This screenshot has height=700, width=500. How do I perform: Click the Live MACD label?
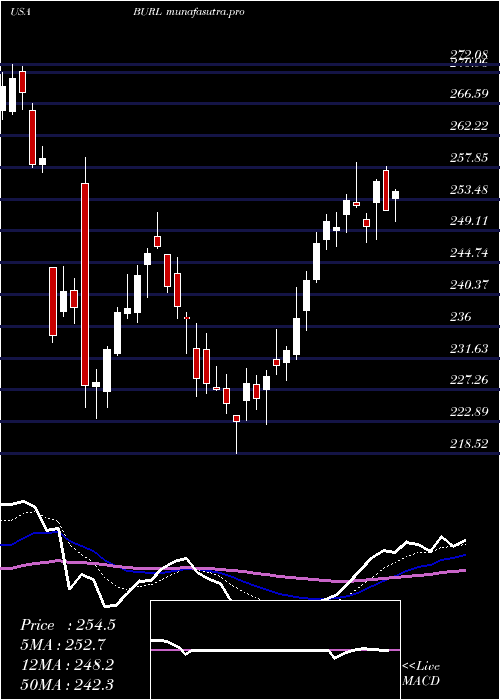coord(421,673)
